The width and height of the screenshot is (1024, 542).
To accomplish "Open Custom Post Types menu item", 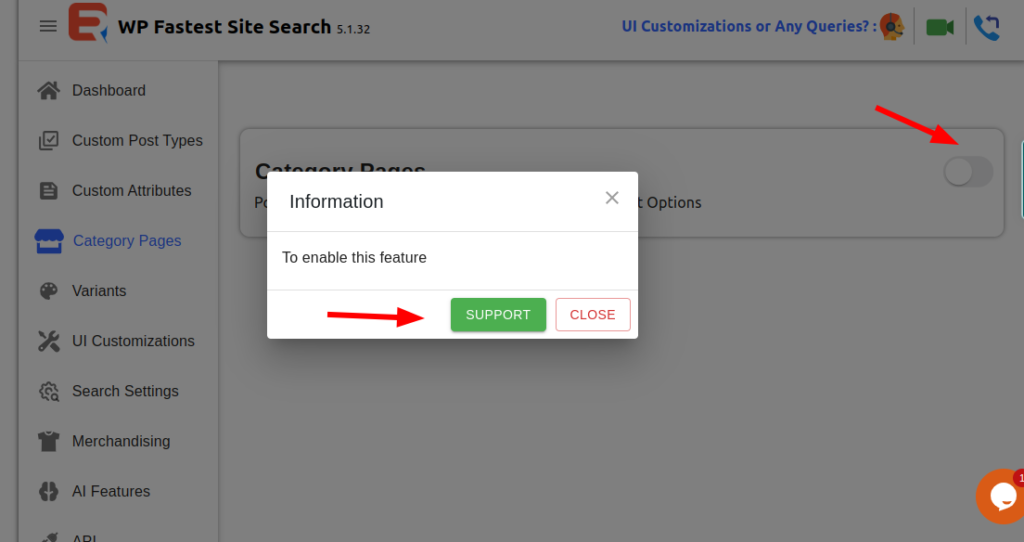I will [x=137, y=141].
